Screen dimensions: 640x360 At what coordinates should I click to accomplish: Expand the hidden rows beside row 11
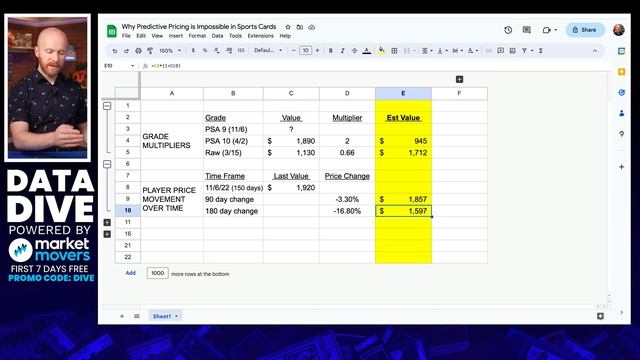(107, 222)
